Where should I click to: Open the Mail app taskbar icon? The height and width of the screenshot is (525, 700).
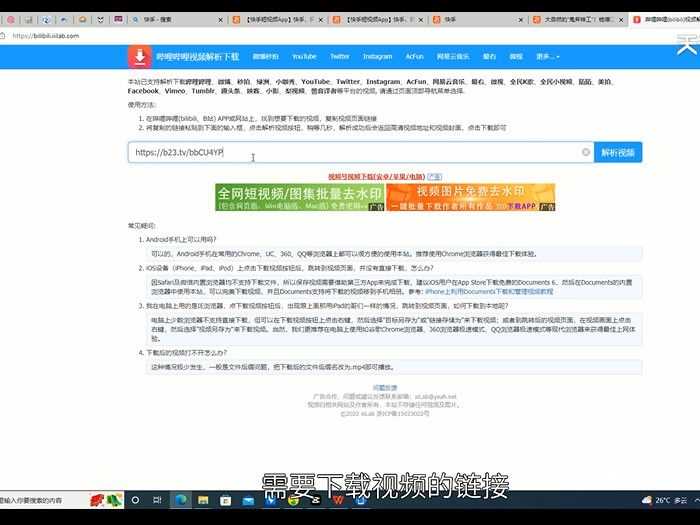tap(248, 500)
